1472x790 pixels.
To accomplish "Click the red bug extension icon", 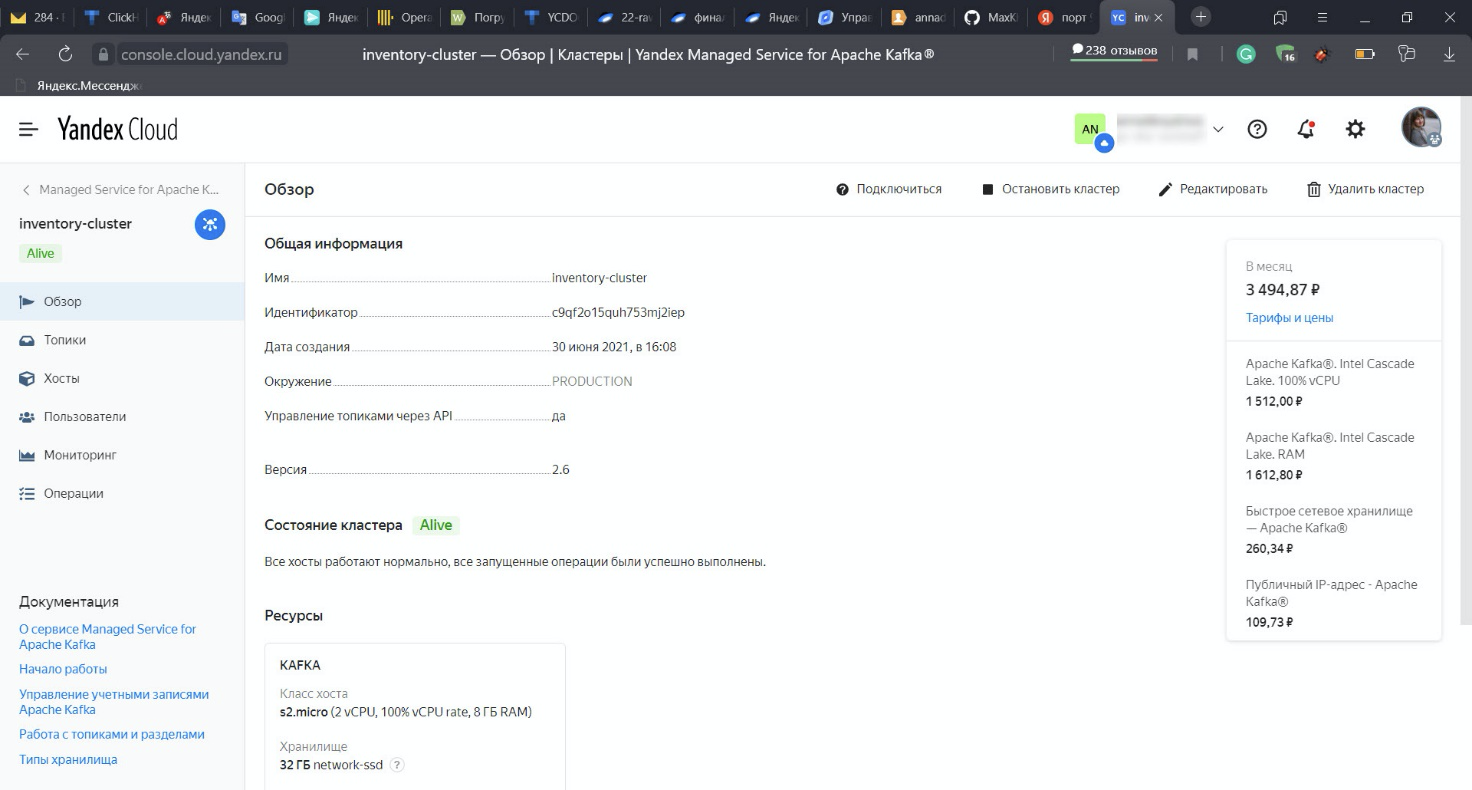I will [x=1322, y=54].
